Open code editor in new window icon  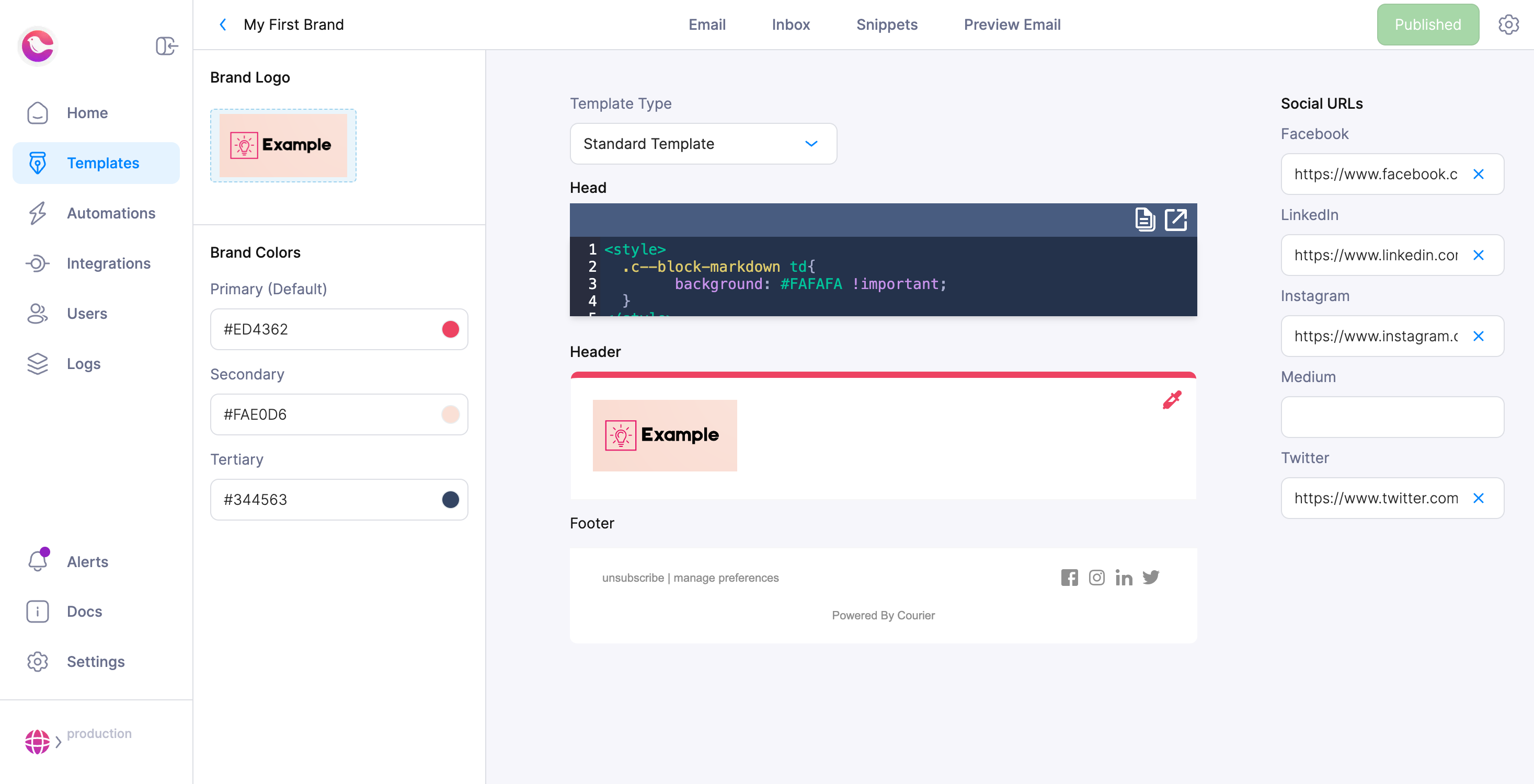tap(1176, 220)
